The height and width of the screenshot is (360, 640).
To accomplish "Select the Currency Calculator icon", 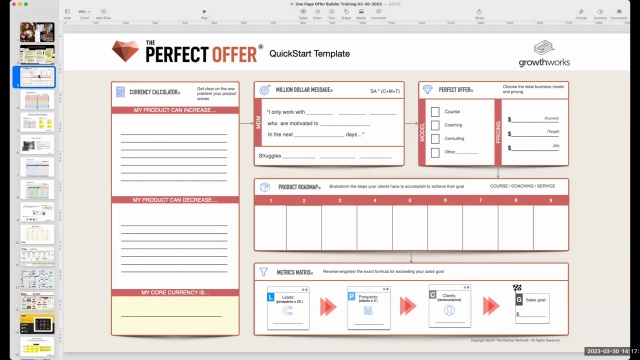I will [x=120, y=92].
